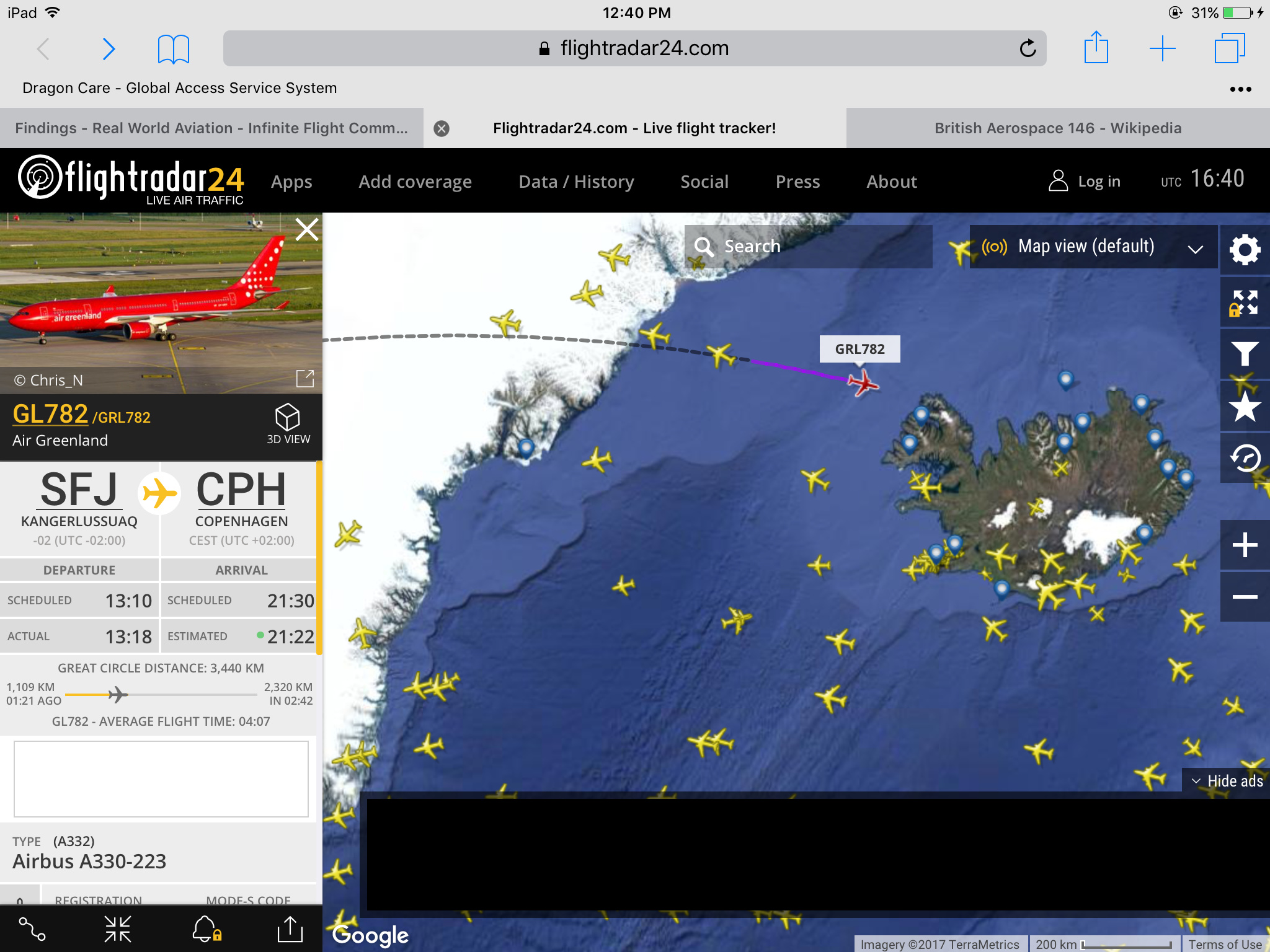Click the Log in link
Viewport: 1270px width, 952px height.
point(1085,181)
